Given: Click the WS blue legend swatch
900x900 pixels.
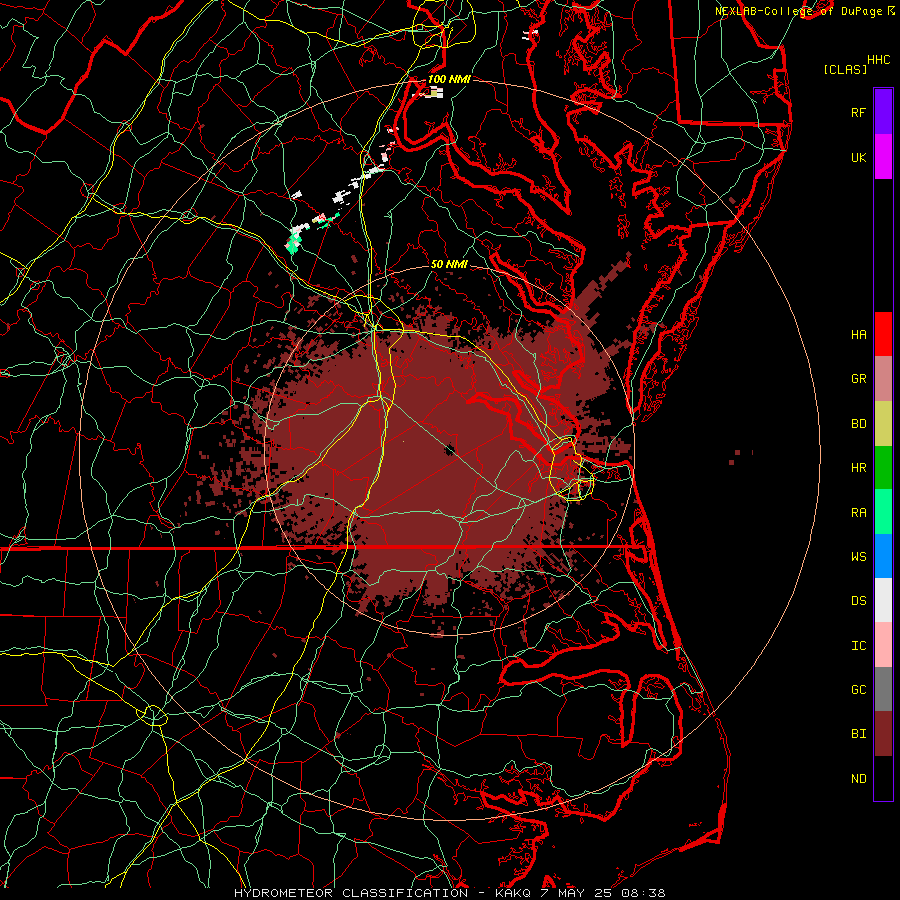Looking at the screenshot, I should pyautogui.click(x=883, y=556).
